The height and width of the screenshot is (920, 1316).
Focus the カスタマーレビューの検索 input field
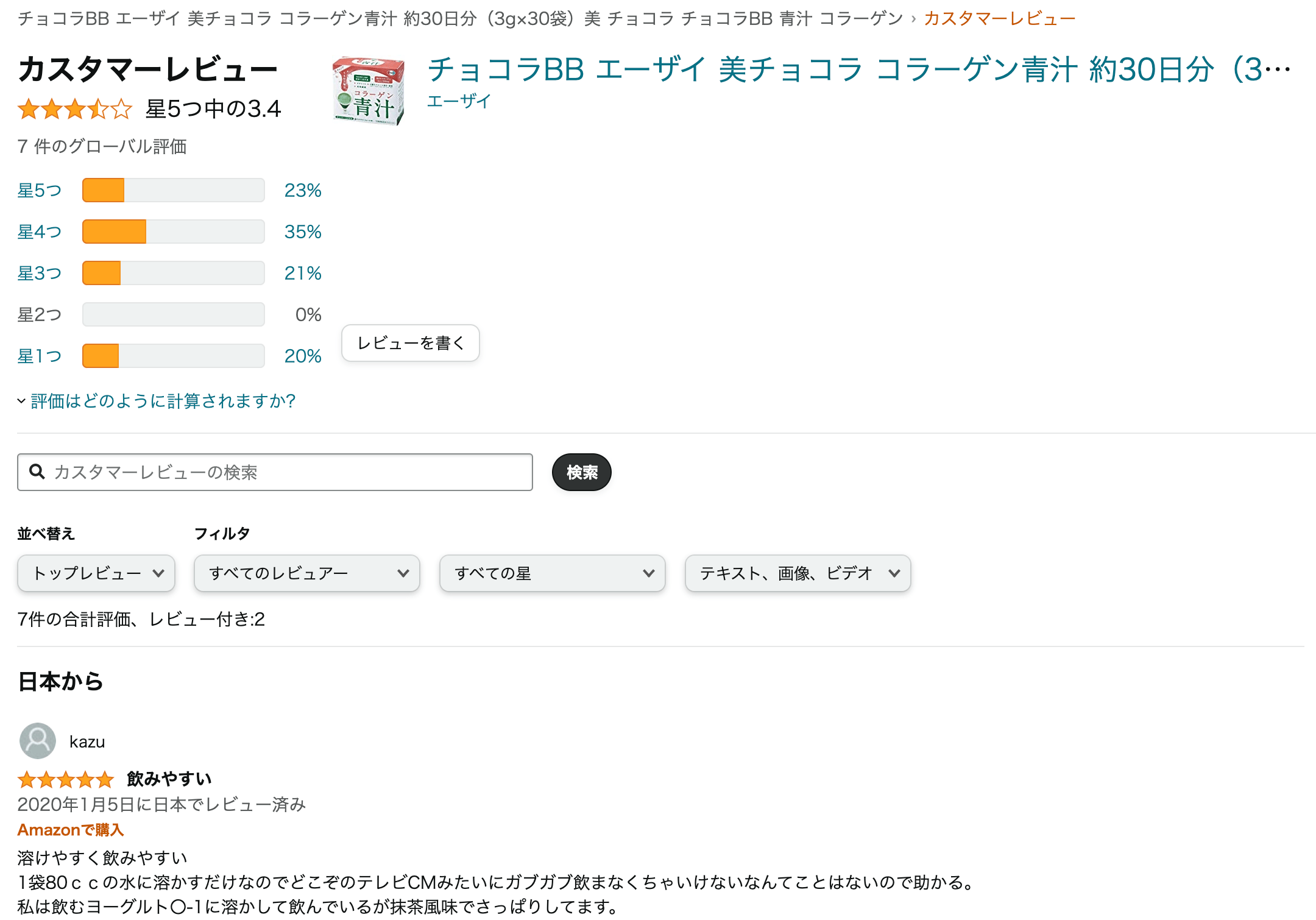(x=275, y=472)
